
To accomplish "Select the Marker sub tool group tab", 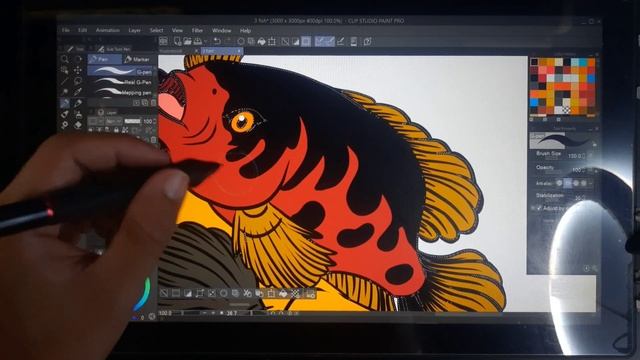I will (x=138, y=60).
